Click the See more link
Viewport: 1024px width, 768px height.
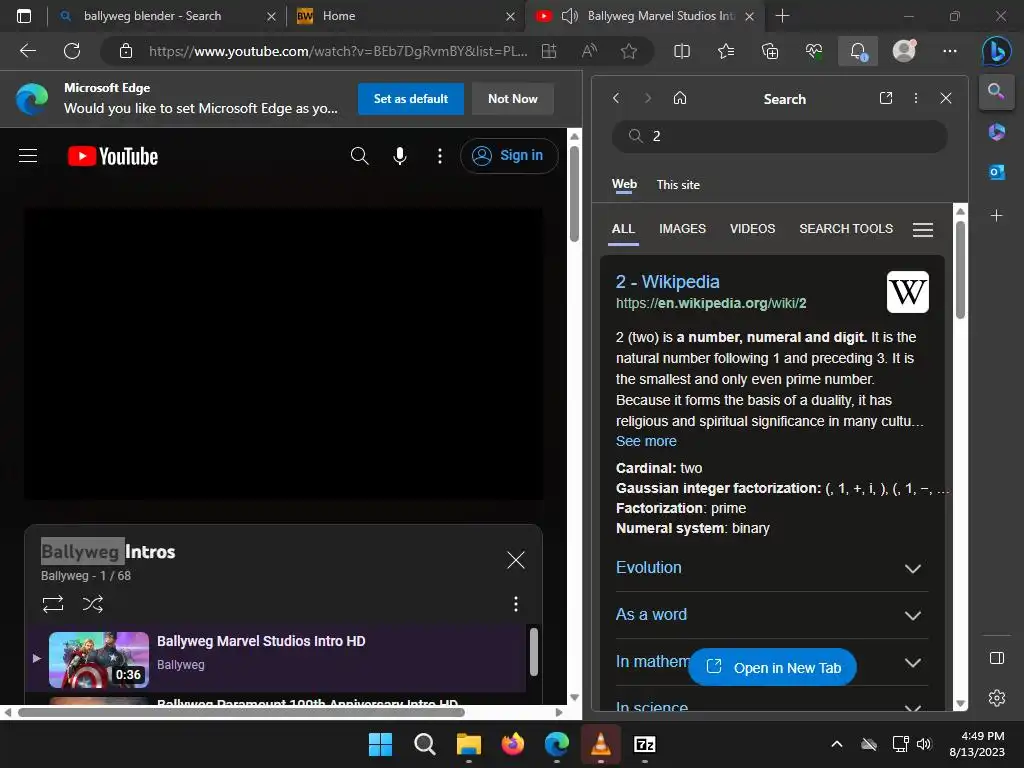pos(646,441)
